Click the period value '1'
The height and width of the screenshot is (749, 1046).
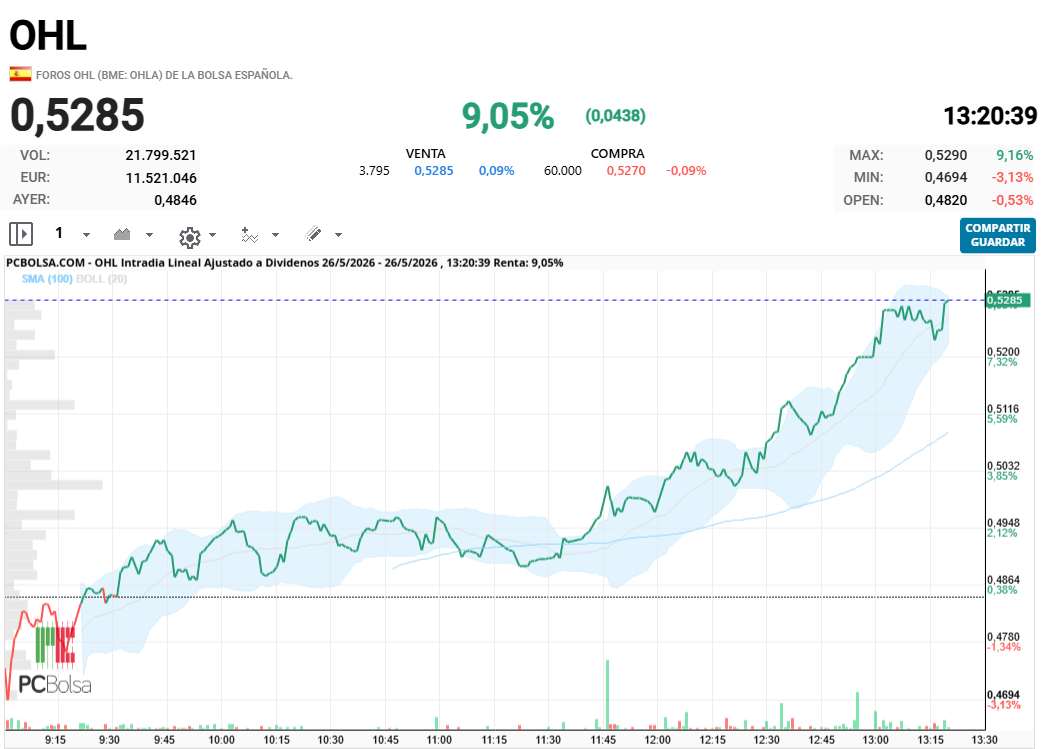coord(59,233)
